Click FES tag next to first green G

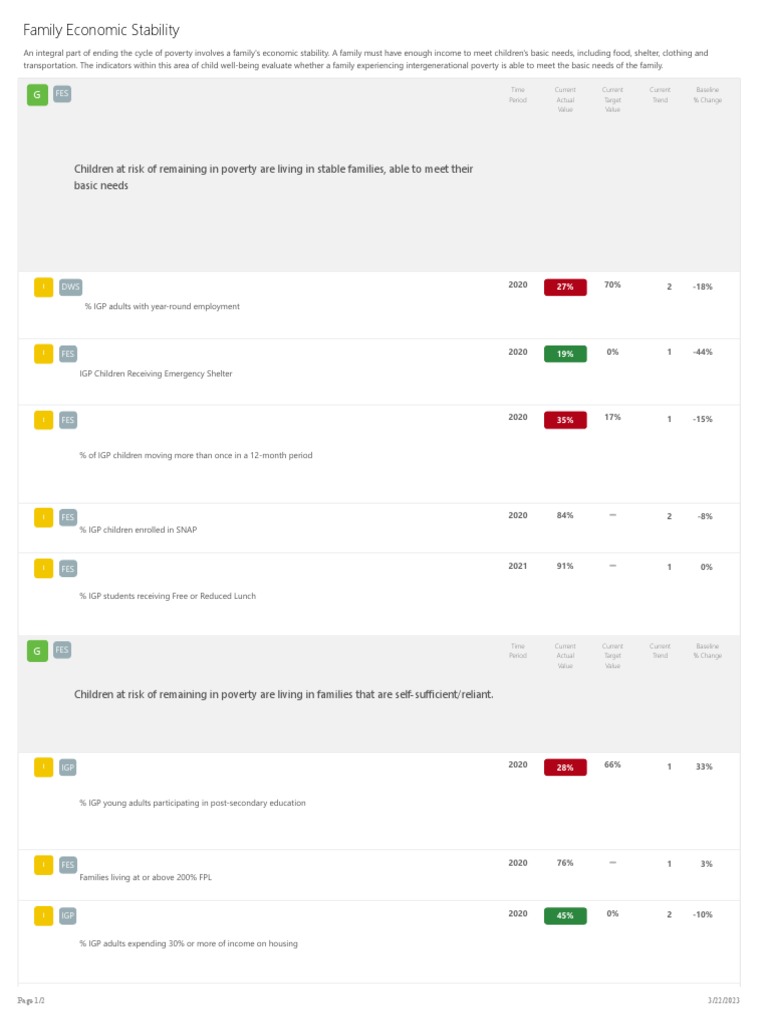[x=62, y=94]
